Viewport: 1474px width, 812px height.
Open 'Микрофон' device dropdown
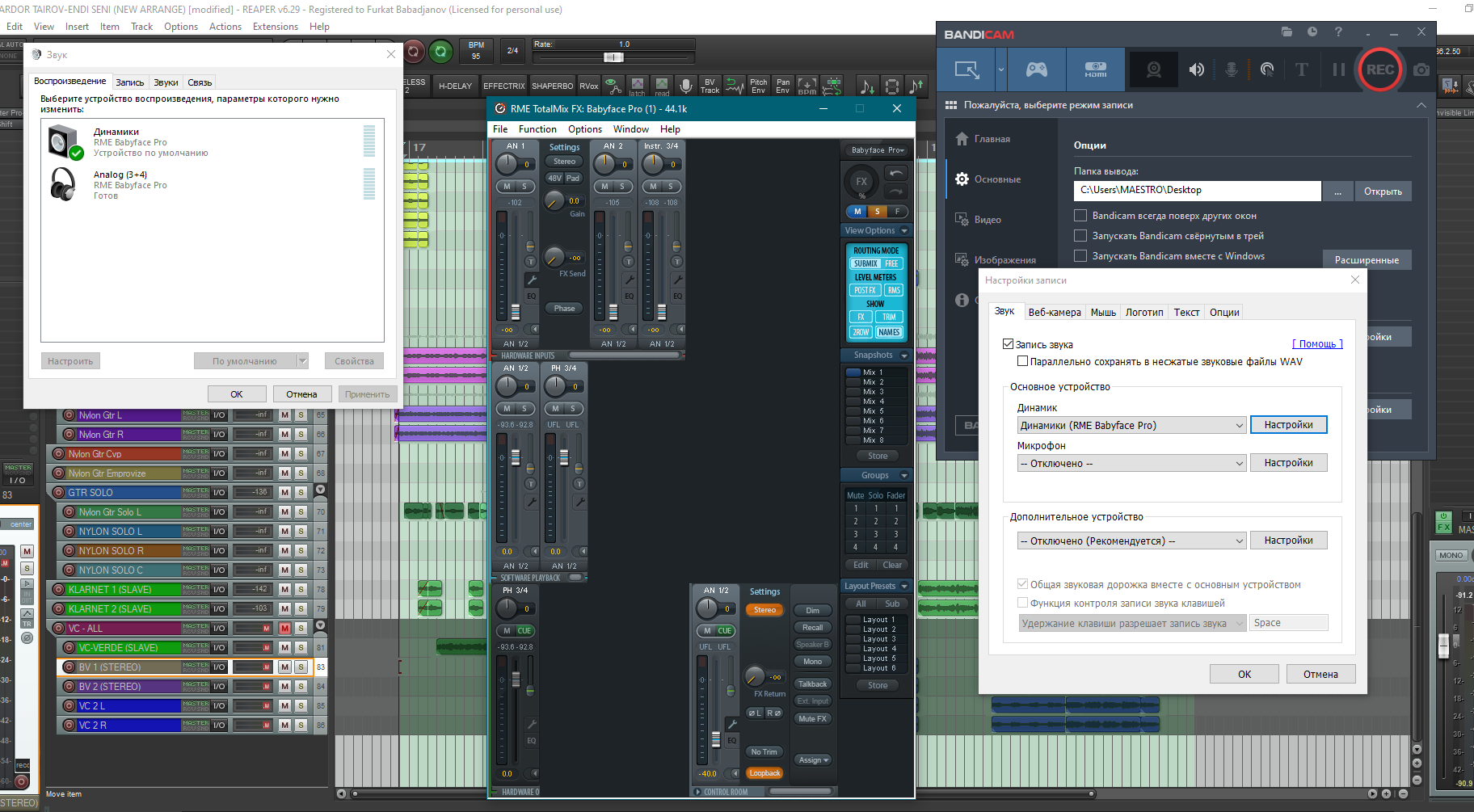coord(1132,463)
